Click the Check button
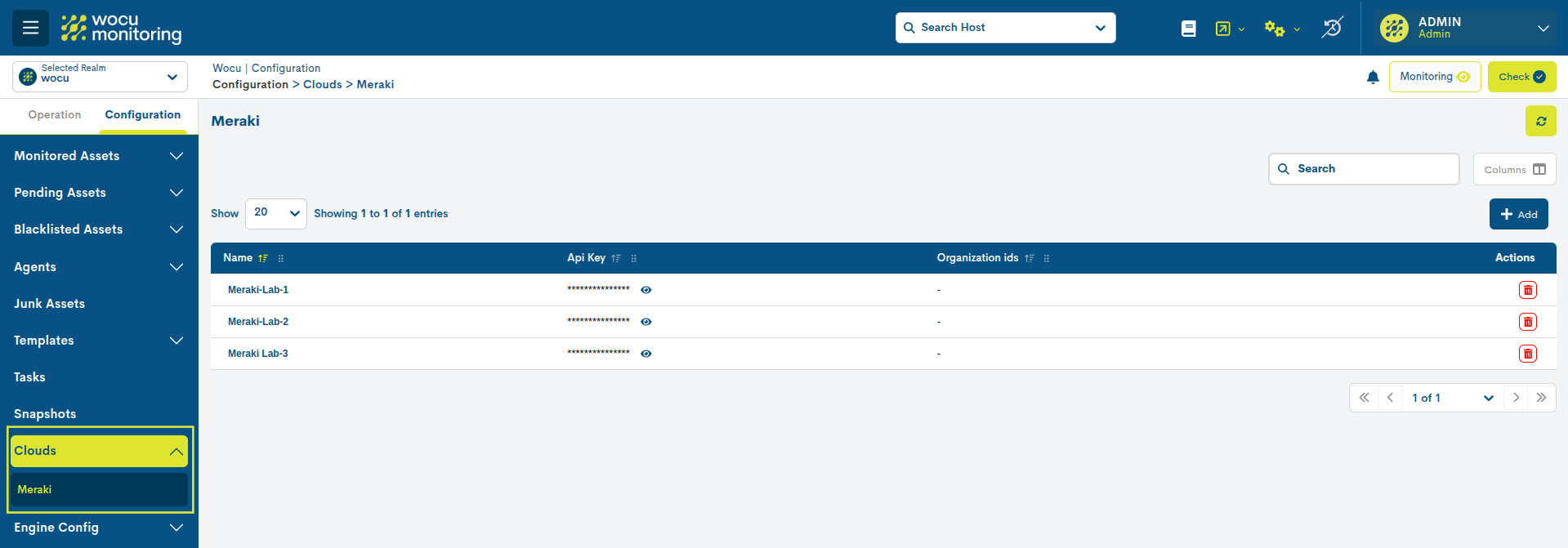Image resolution: width=1568 pixels, height=548 pixels. pos(1521,77)
